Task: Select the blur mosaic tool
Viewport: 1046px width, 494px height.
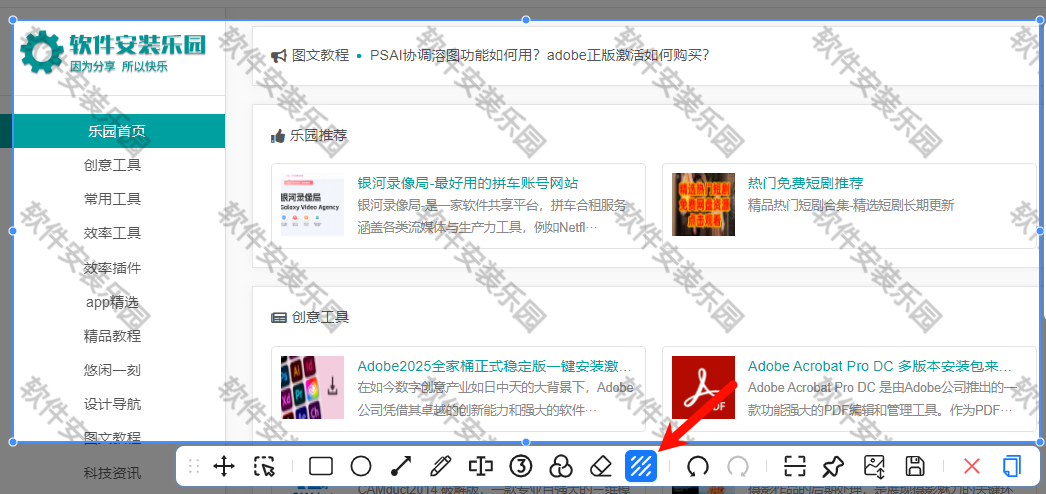Action: point(561,466)
